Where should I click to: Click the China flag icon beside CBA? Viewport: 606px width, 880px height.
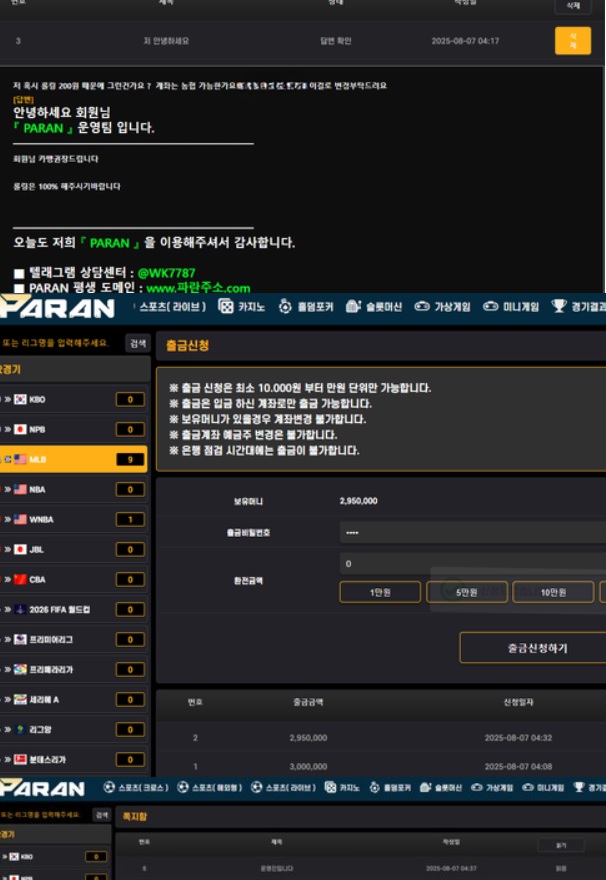tap(20, 579)
